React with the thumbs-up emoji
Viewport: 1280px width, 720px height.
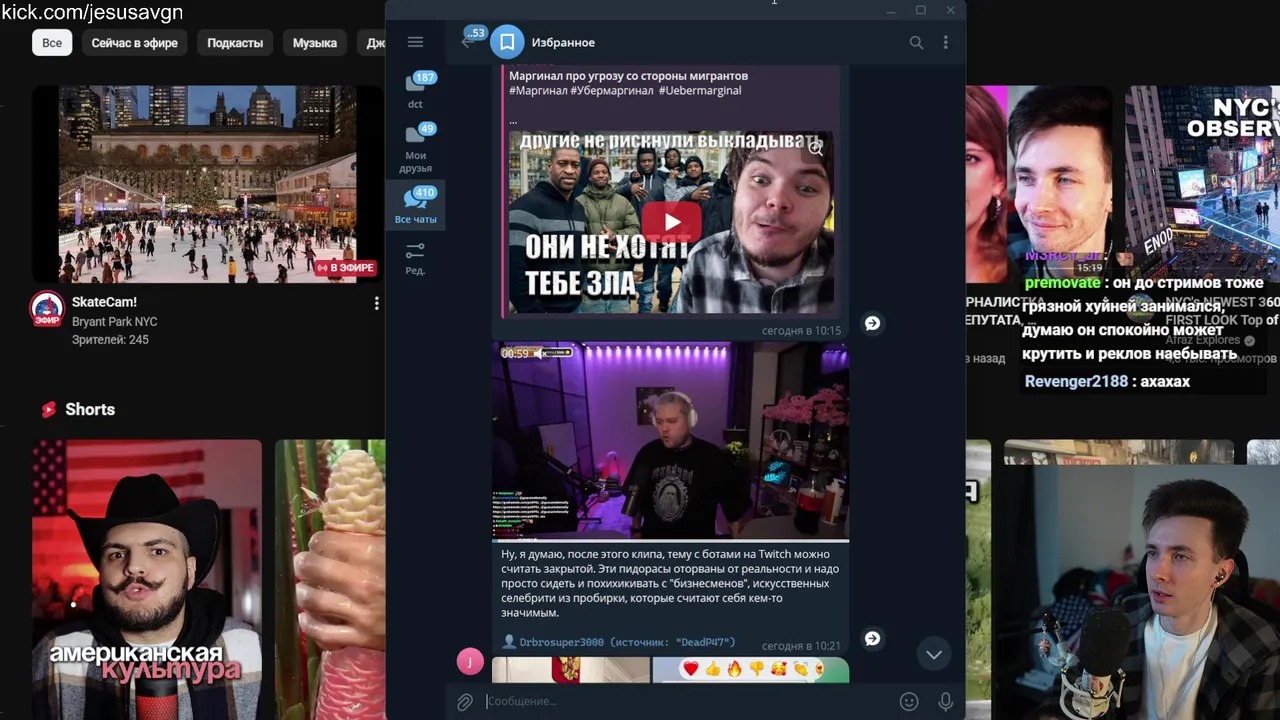(x=712, y=669)
